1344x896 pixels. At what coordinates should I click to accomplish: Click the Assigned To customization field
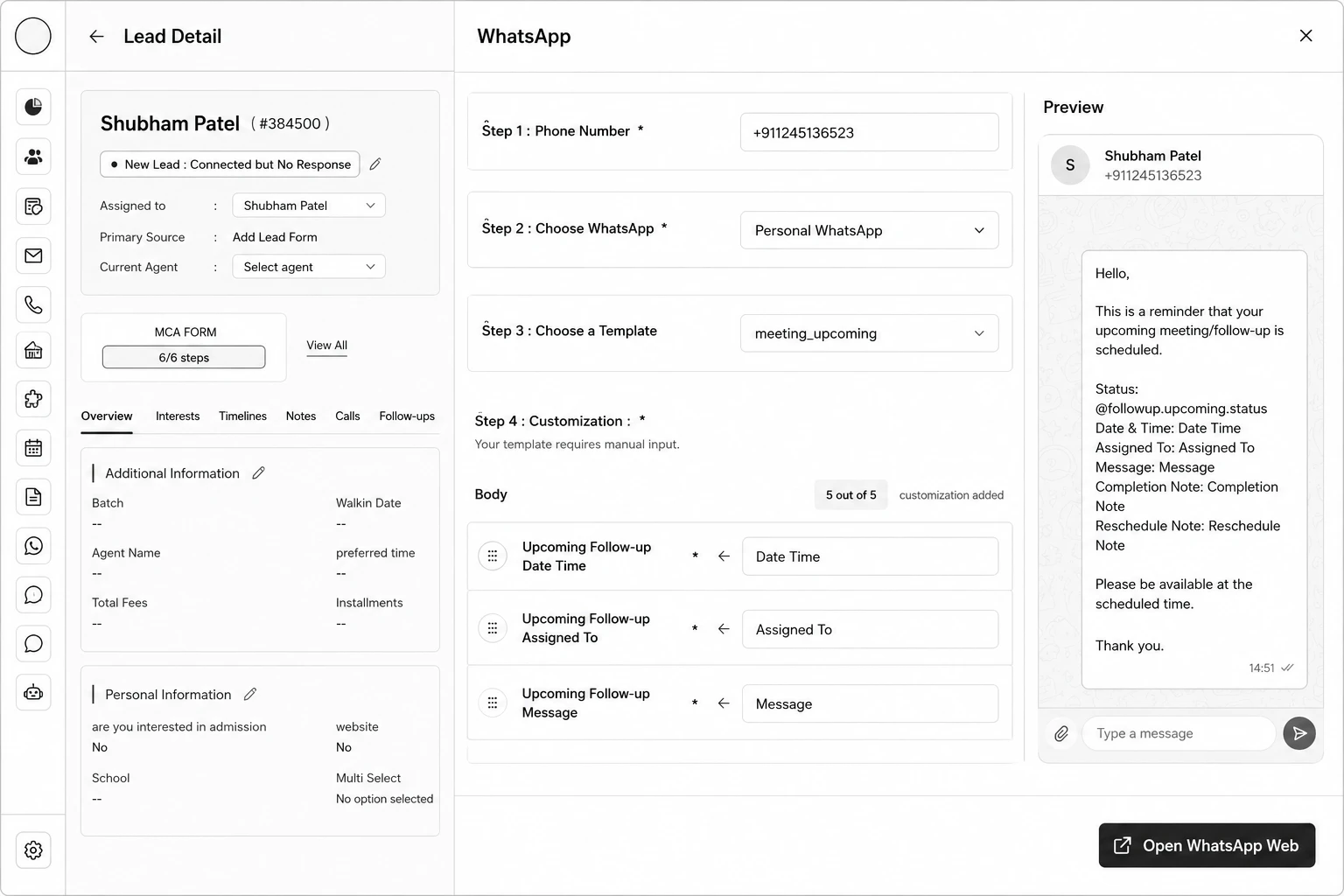pos(870,629)
